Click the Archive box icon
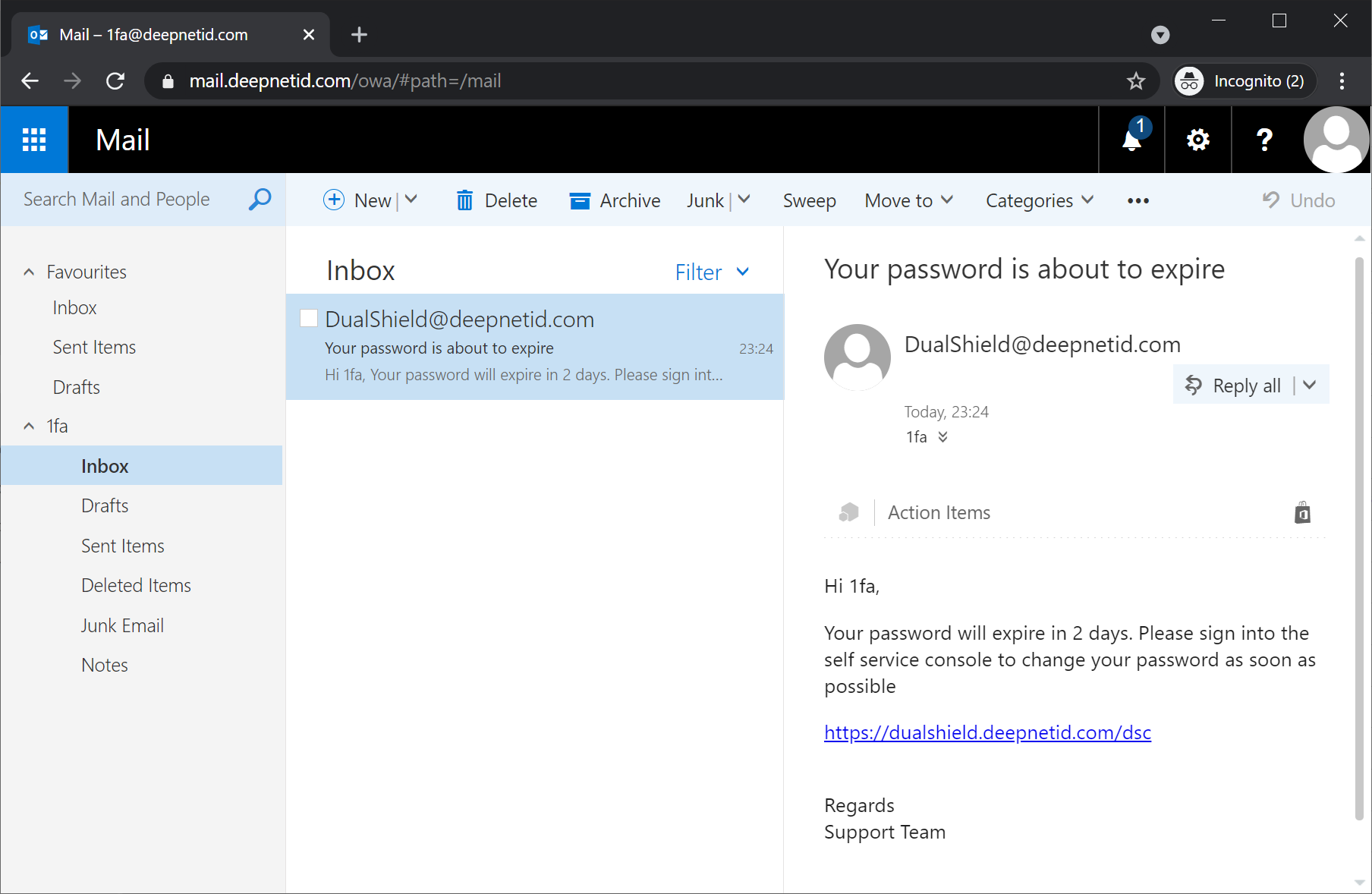The image size is (1372, 894). pos(580,200)
